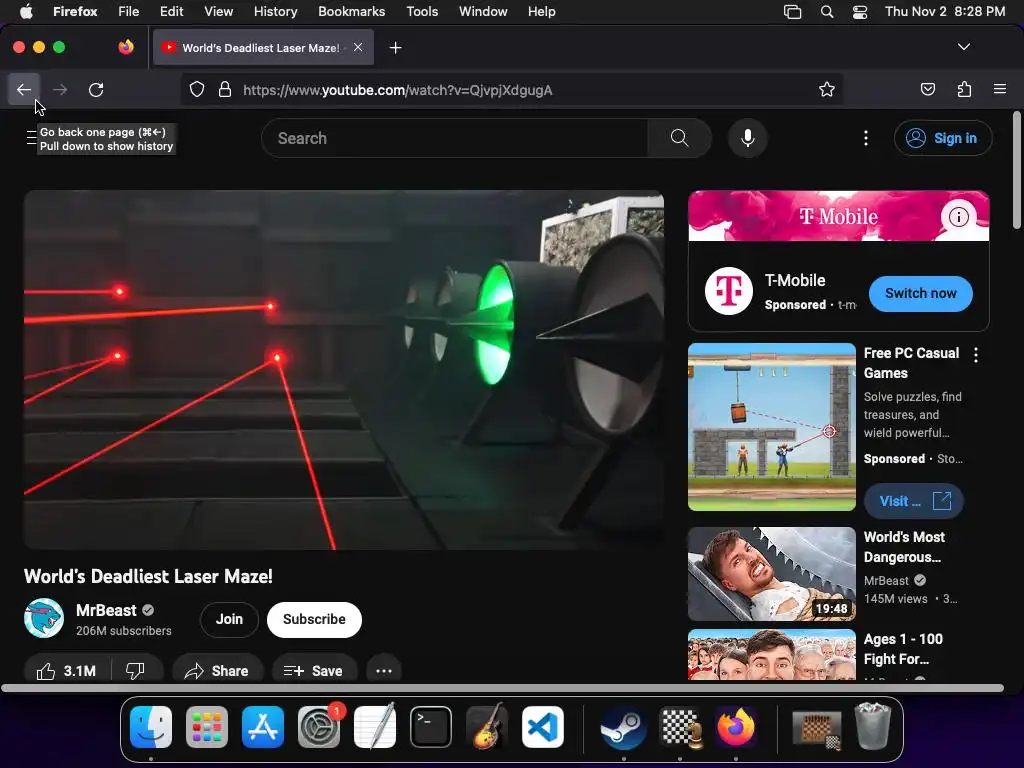Open the App Store from the Dock
Viewport: 1024px width, 768px height.
[x=263, y=727]
